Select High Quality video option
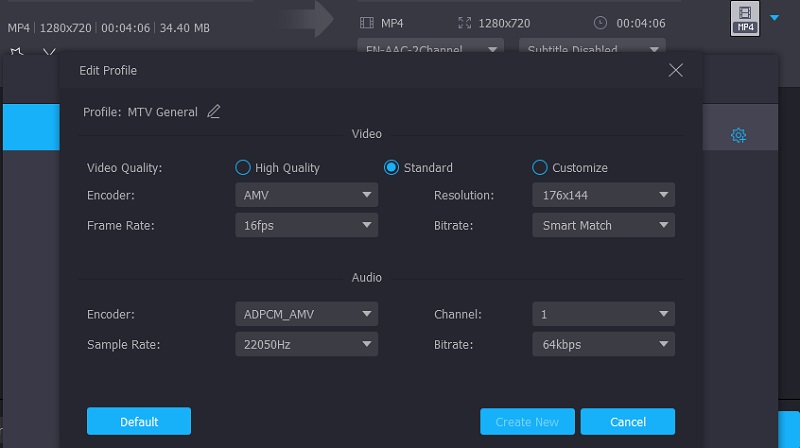This screenshot has width=800, height=448. pyautogui.click(x=242, y=168)
